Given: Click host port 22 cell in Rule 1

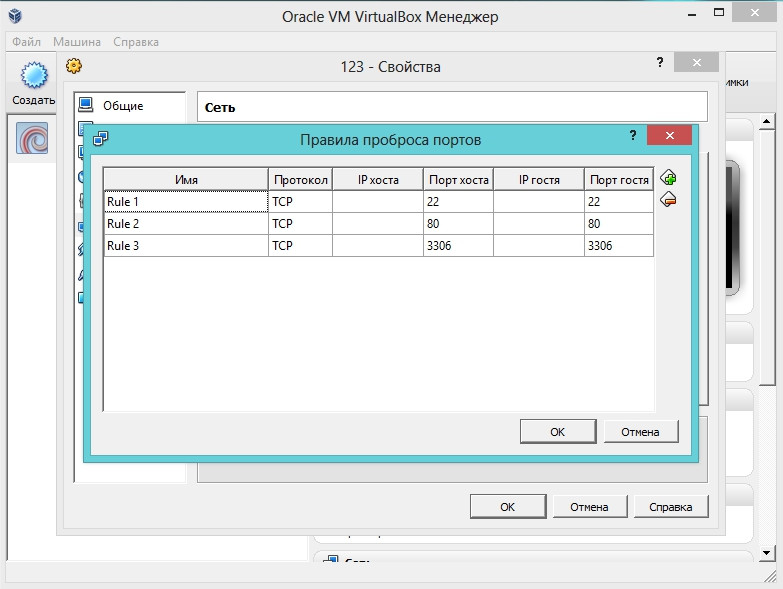Looking at the screenshot, I should click(x=458, y=202).
